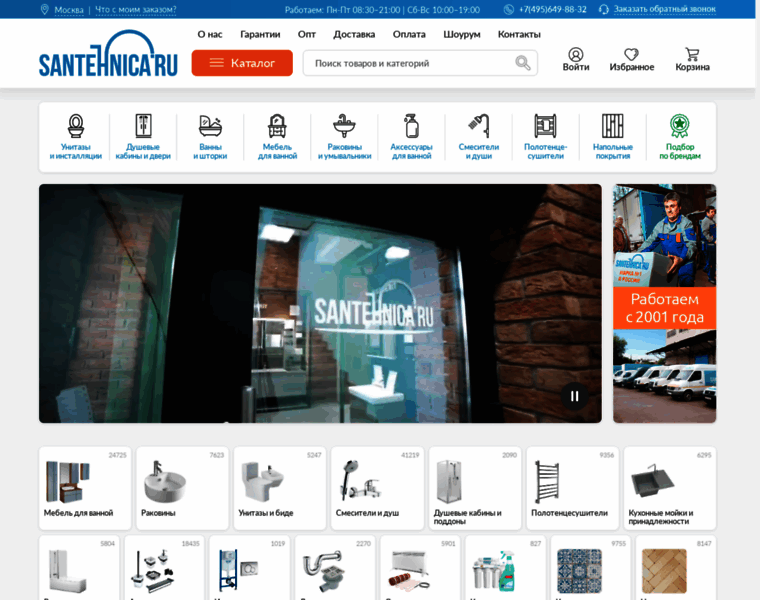Open the bathtub card with count 5804
Viewport: 760px width, 600px height.
[x=79, y=568]
